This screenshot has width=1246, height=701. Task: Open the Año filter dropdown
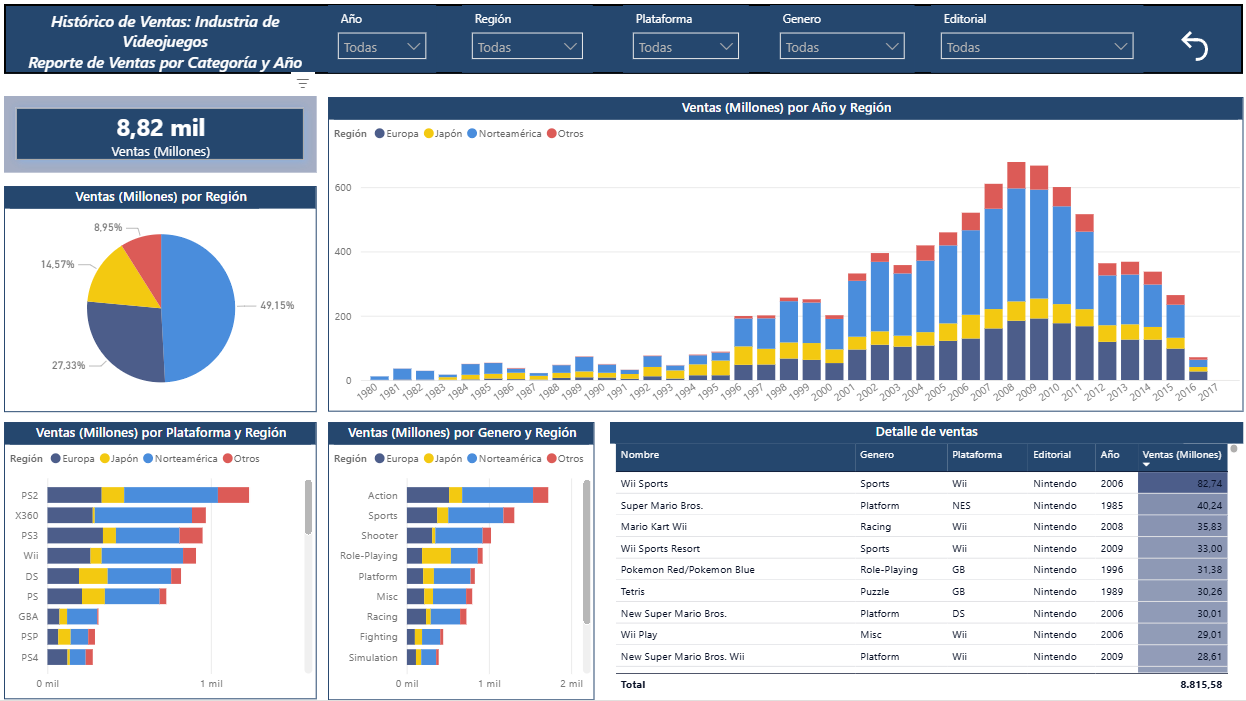pyautogui.click(x=382, y=46)
